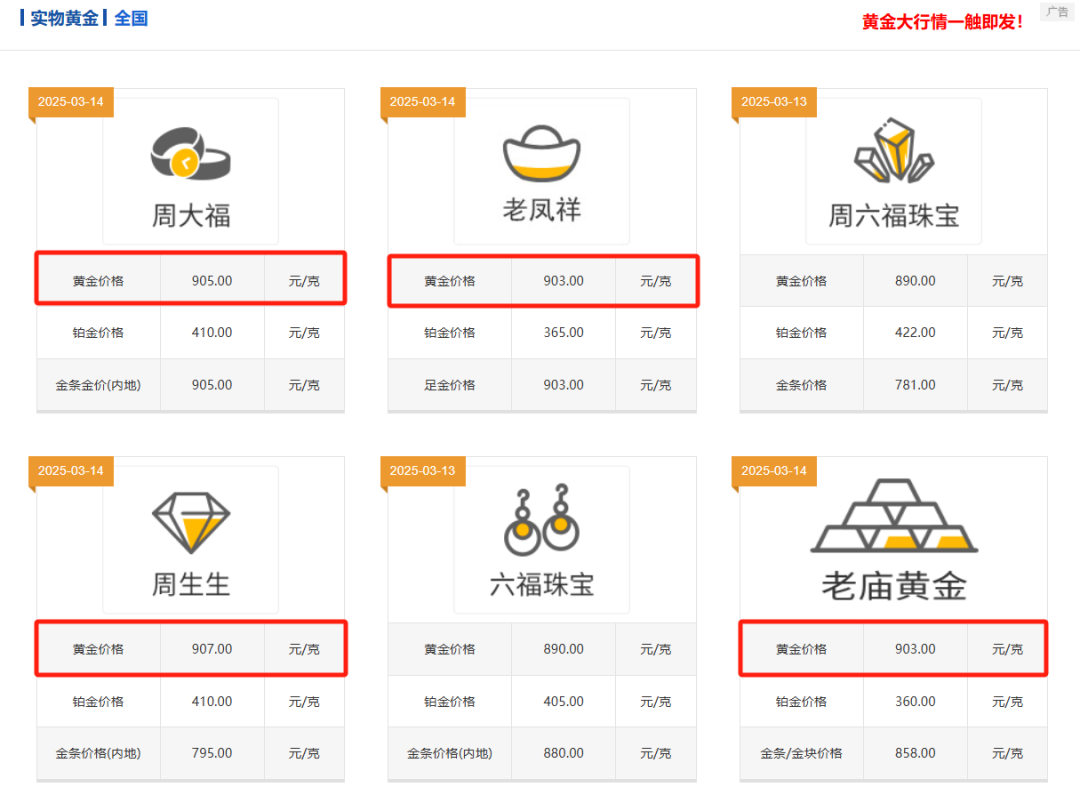The height and width of the screenshot is (803, 1080).
Task: Select 老凤祥 gold price 903.00 in 黄金价格 row
Action: coord(563,281)
